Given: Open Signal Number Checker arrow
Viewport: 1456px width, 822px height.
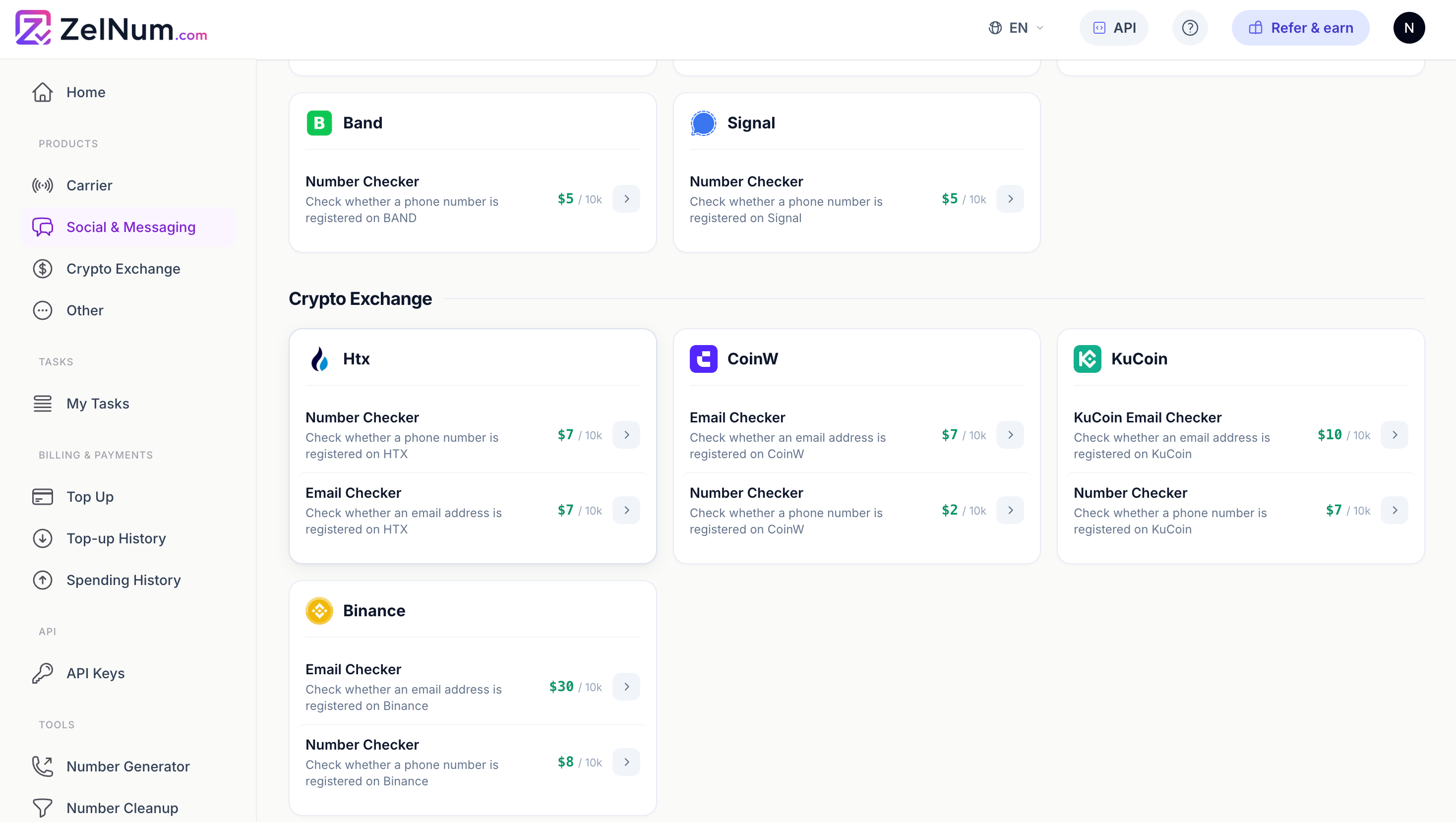Looking at the screenshot, I should [x=1011, y=199].
